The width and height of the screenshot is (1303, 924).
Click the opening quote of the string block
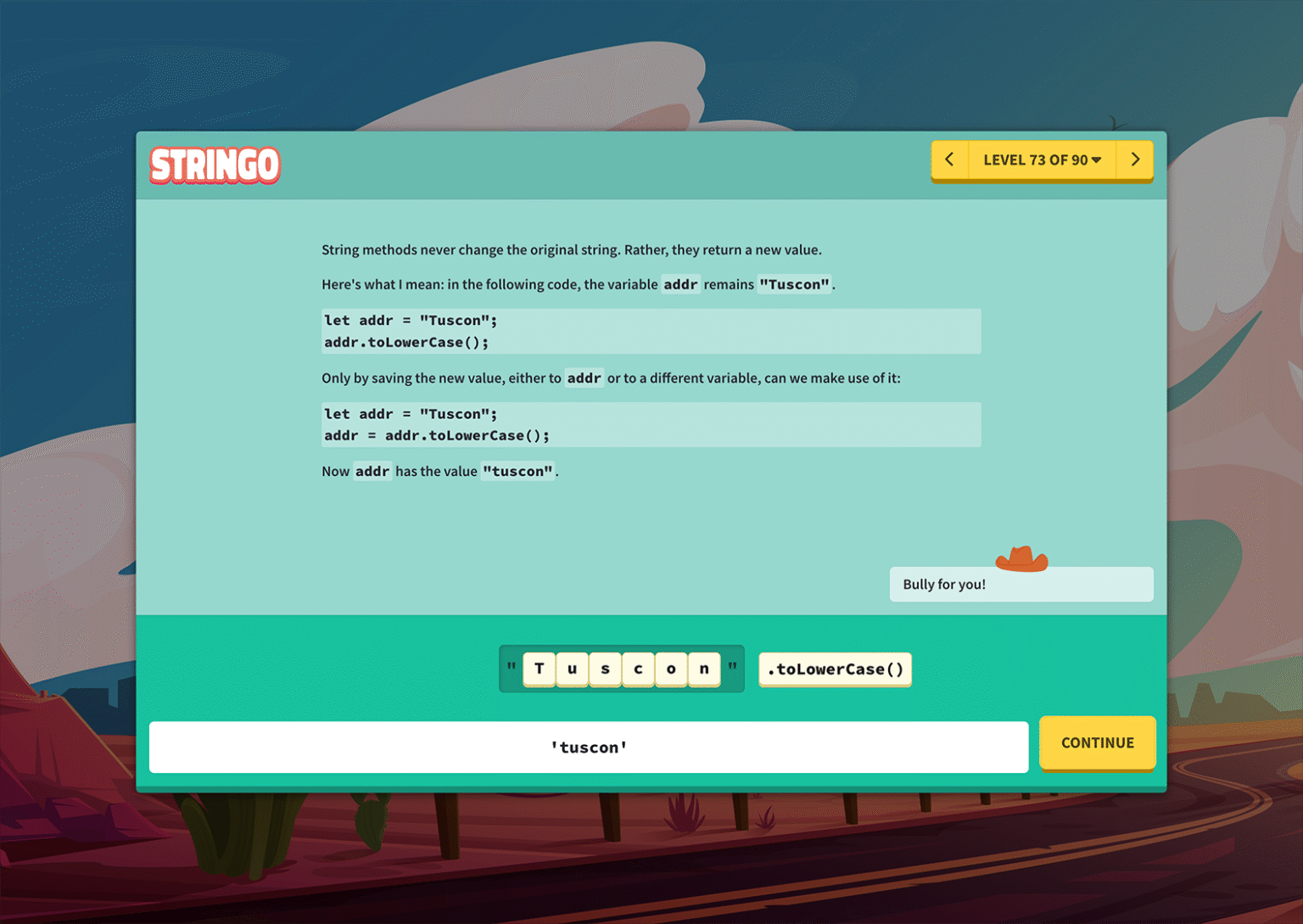[x=512, y=668]
